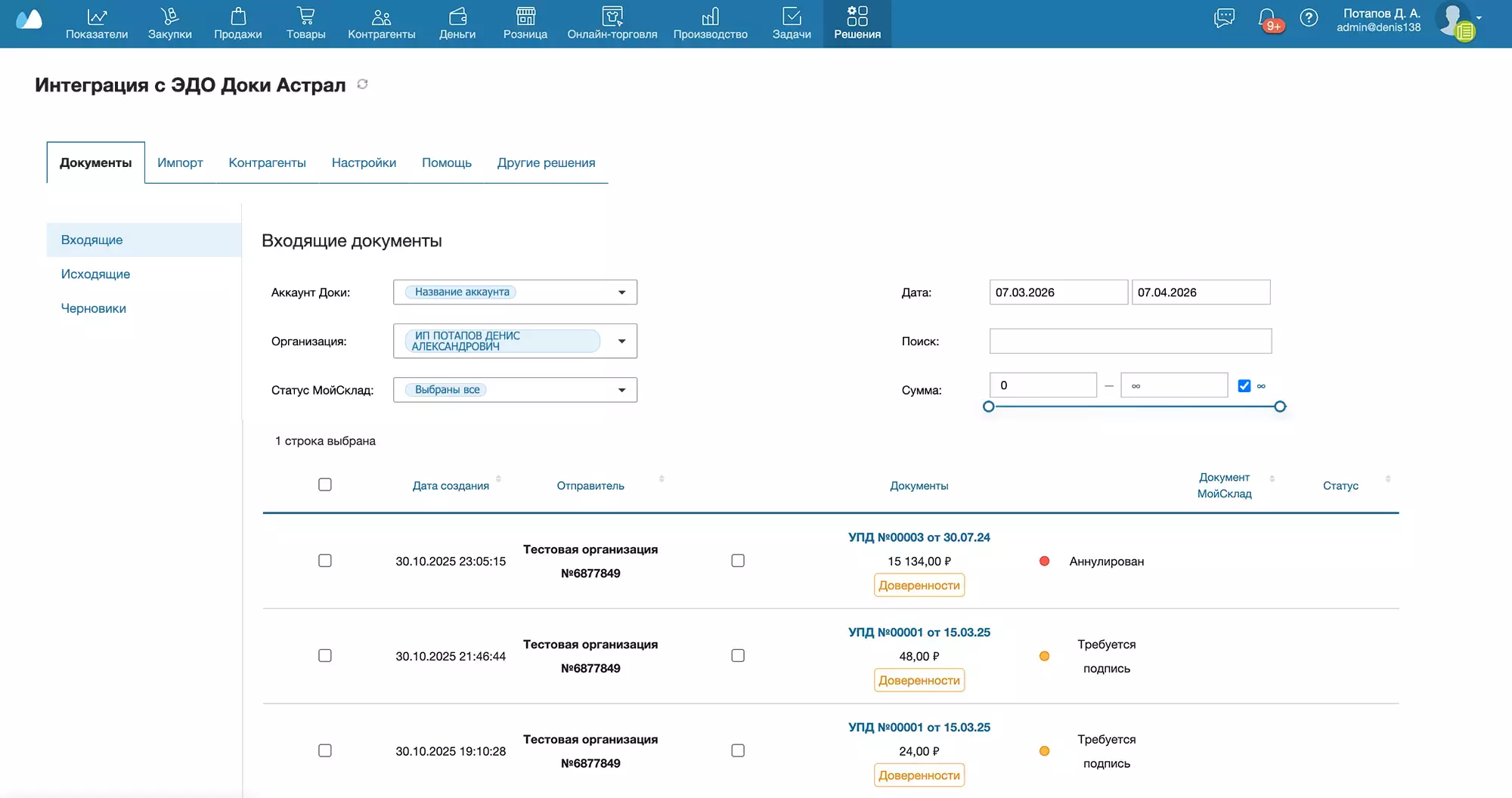Click the Поиск search input field

coord(1130,341)
